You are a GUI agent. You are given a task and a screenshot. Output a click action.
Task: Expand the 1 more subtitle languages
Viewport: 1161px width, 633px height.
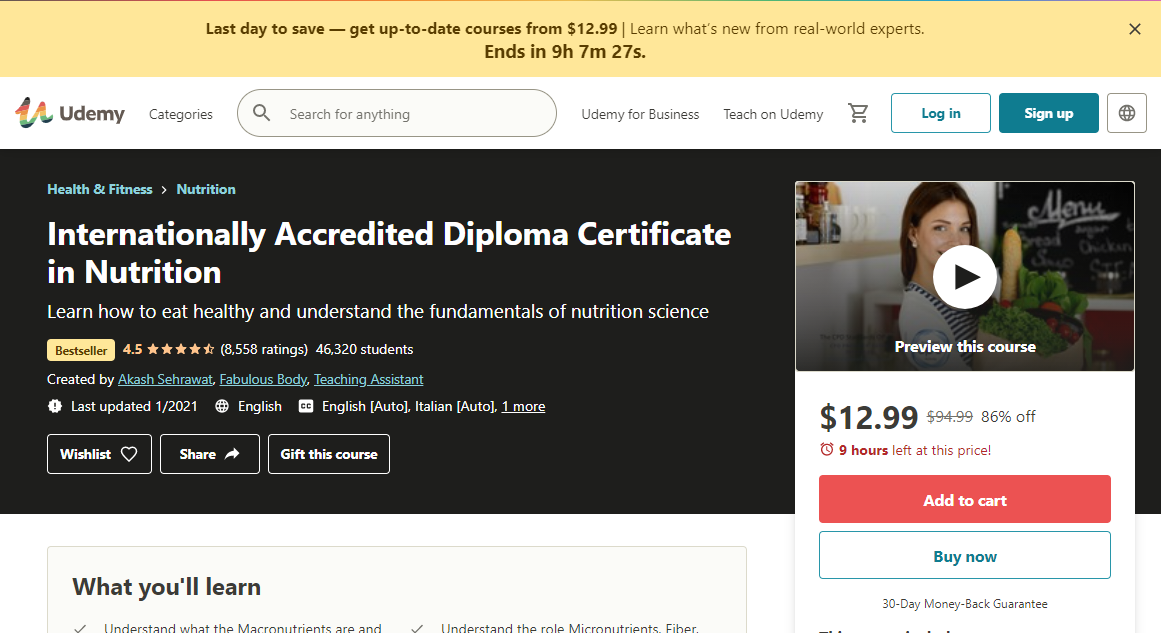(x=523, y=406)
